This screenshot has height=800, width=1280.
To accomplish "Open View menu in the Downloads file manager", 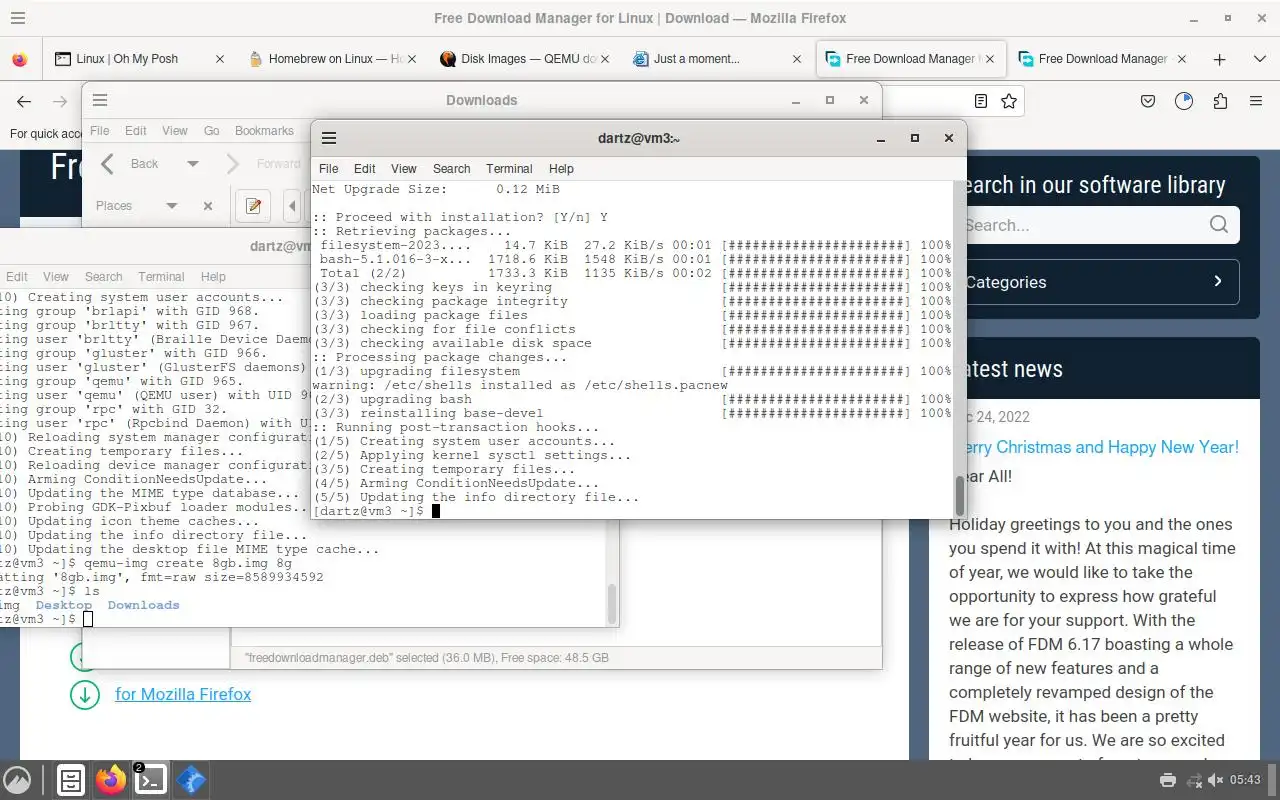I will (175, 131).
